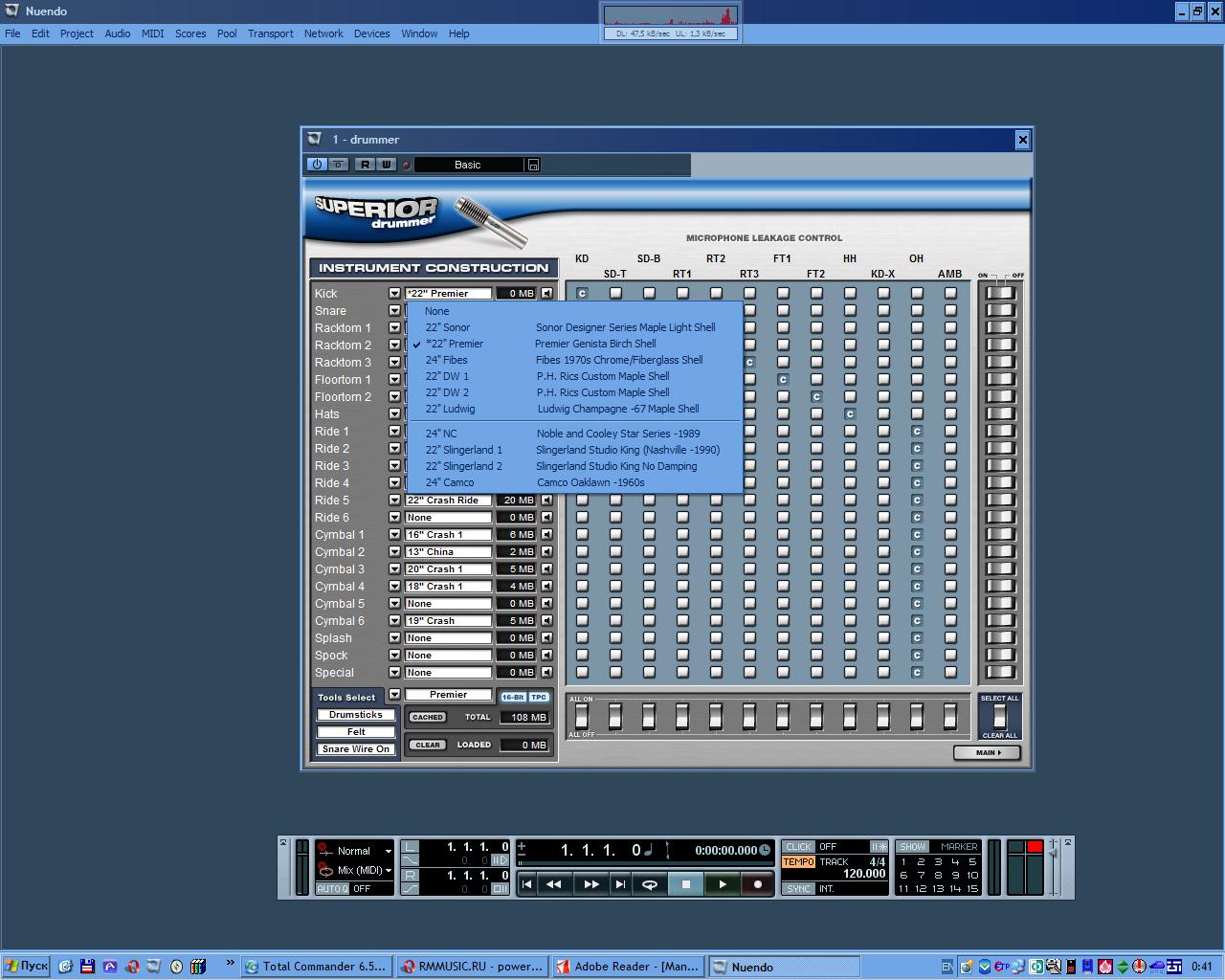Click the time display format clock icon
The width and height of the screenshot is (1225, 980).
point(765,850)
